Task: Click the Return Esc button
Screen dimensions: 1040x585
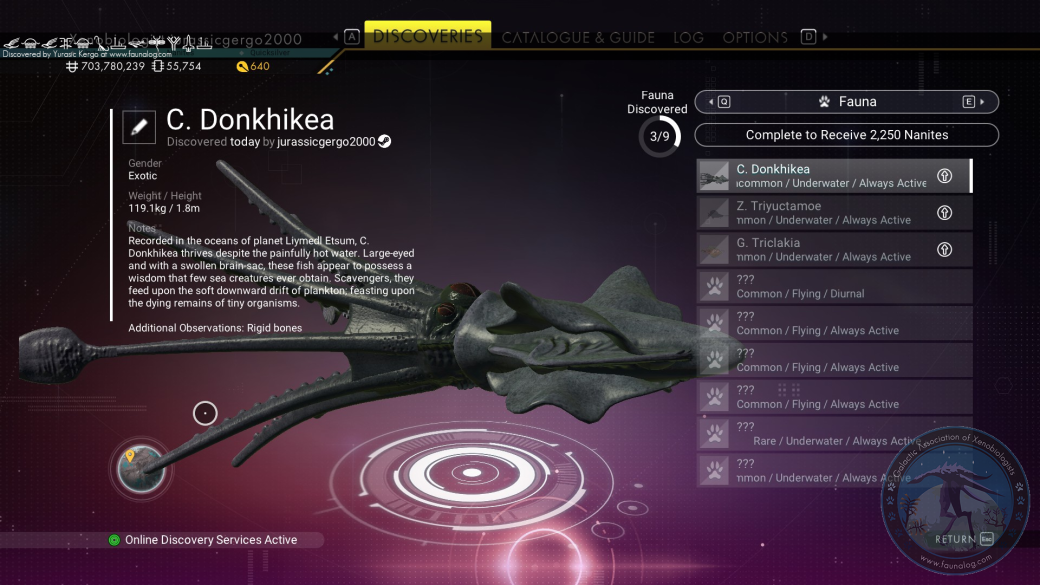Action: 964,539
